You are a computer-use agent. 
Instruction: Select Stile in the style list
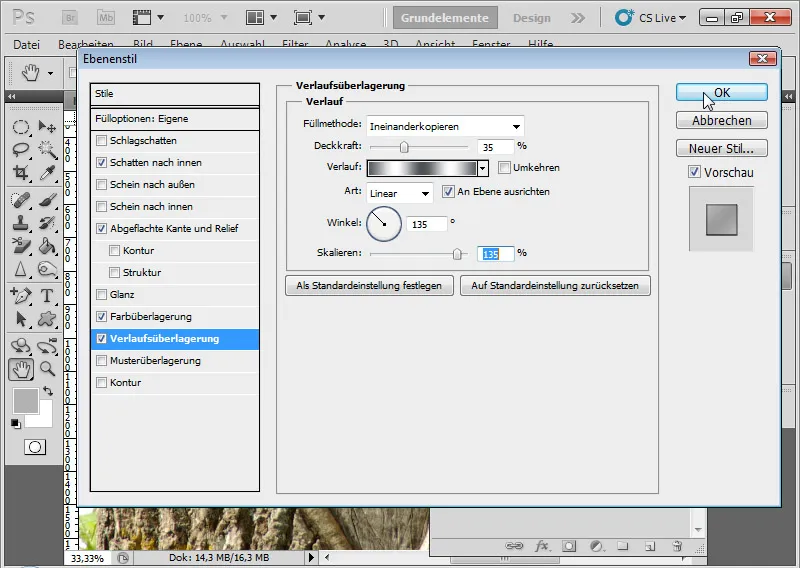point(174,94)
